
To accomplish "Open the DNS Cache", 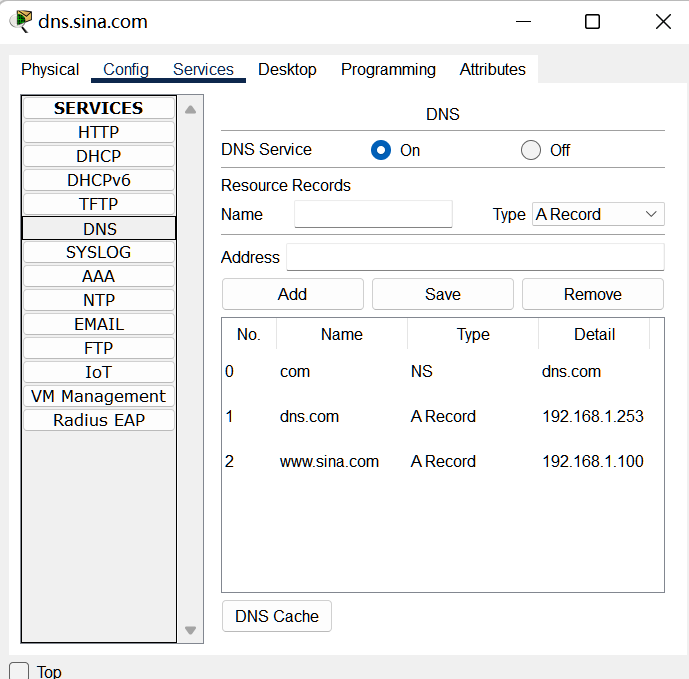I will tap(277, 616).
